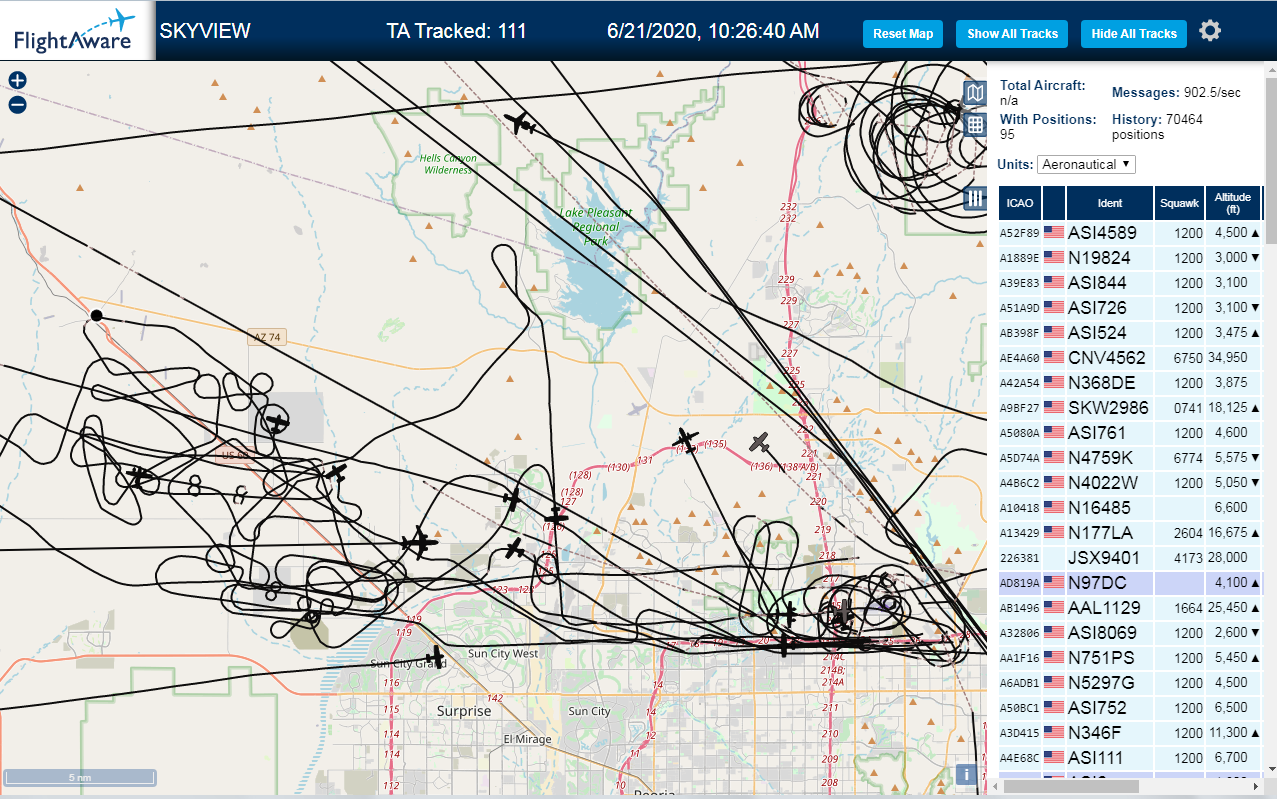Click right arrow of horizontal scrollbar
This screenshot has height=799, width=1277.
pyautogui.click(x=1256, y=787)
